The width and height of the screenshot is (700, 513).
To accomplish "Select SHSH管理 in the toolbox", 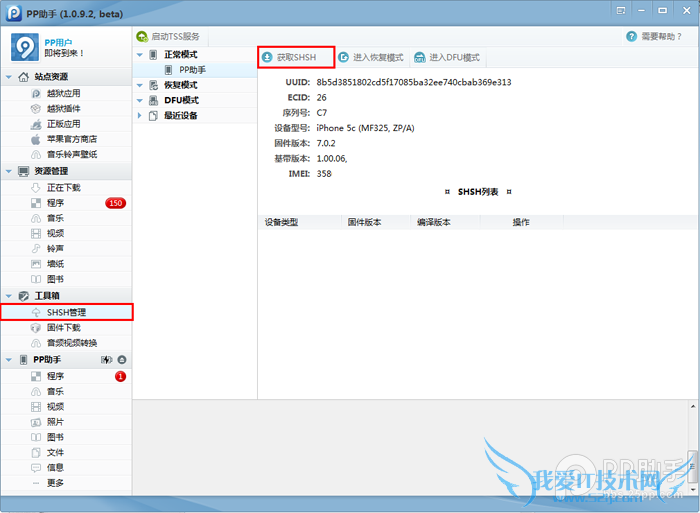I will [66, 313].
